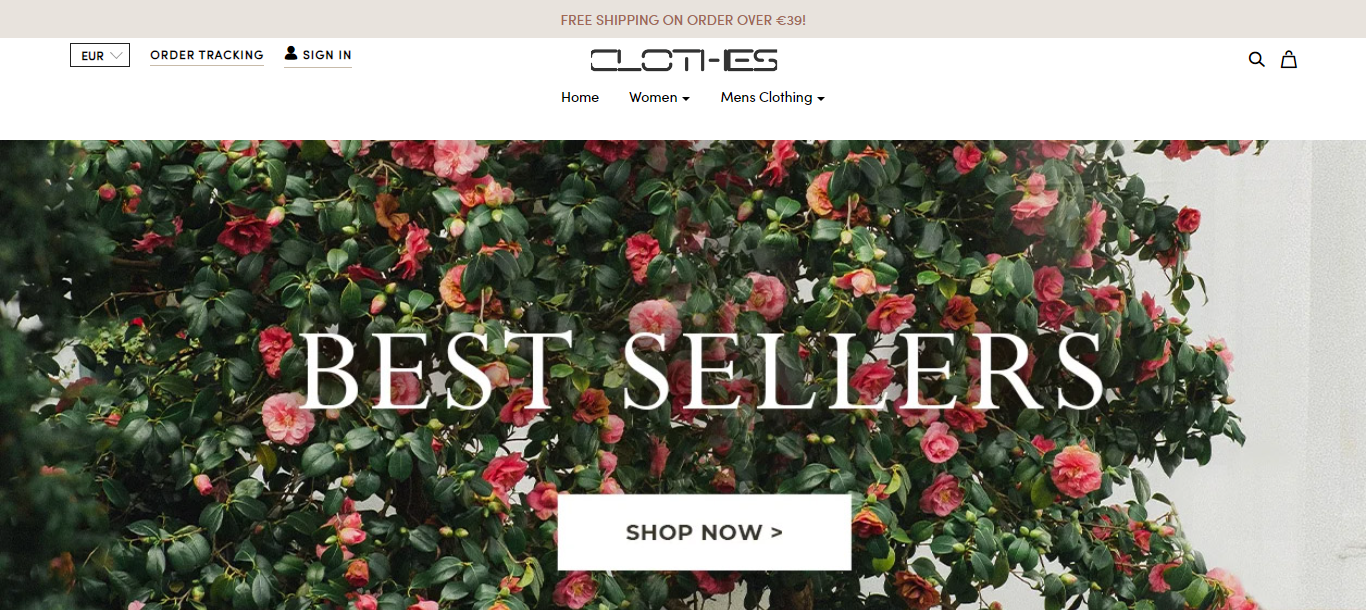The height and width of the screenshot is (610, 1366).
Task: Go to the Home menu item
Action: point(580,97)
